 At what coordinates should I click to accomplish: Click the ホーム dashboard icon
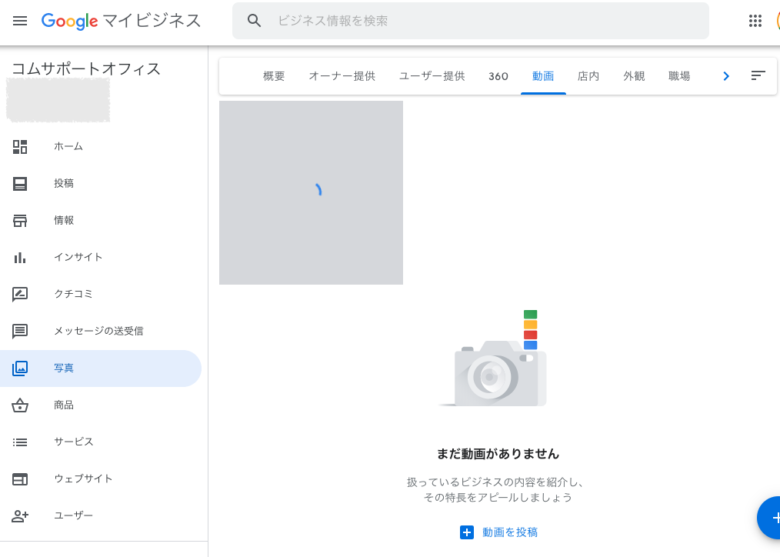pyautogui.click(x=20, y=147)
